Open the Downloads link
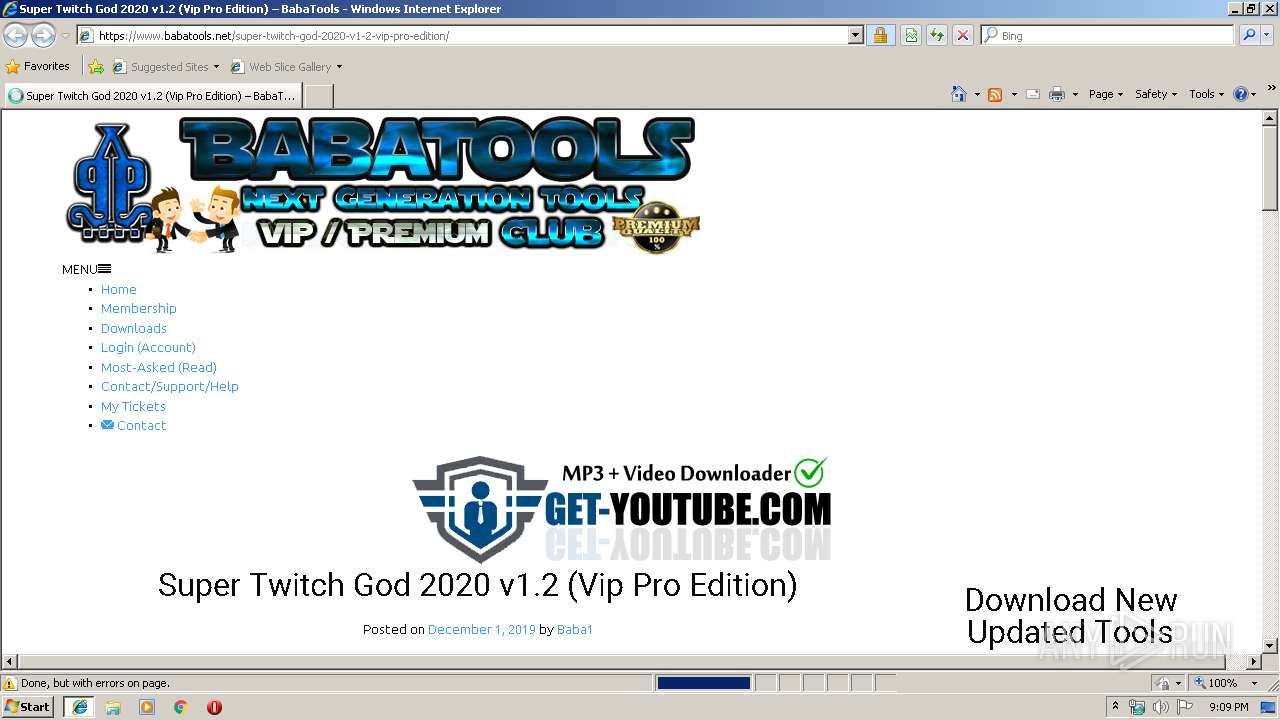 133,328
